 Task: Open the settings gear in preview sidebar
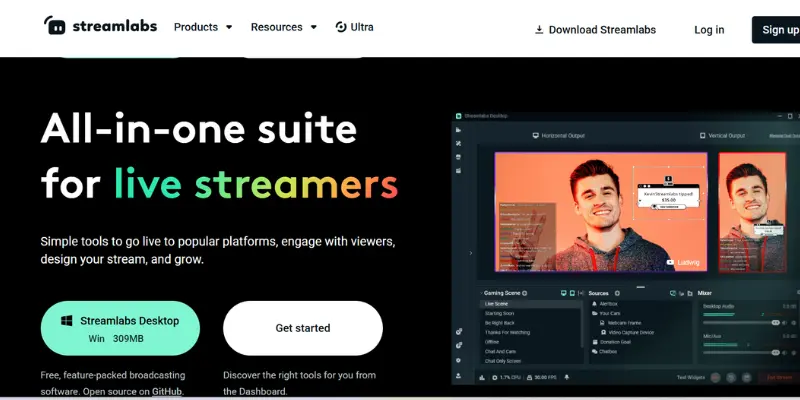459,360
